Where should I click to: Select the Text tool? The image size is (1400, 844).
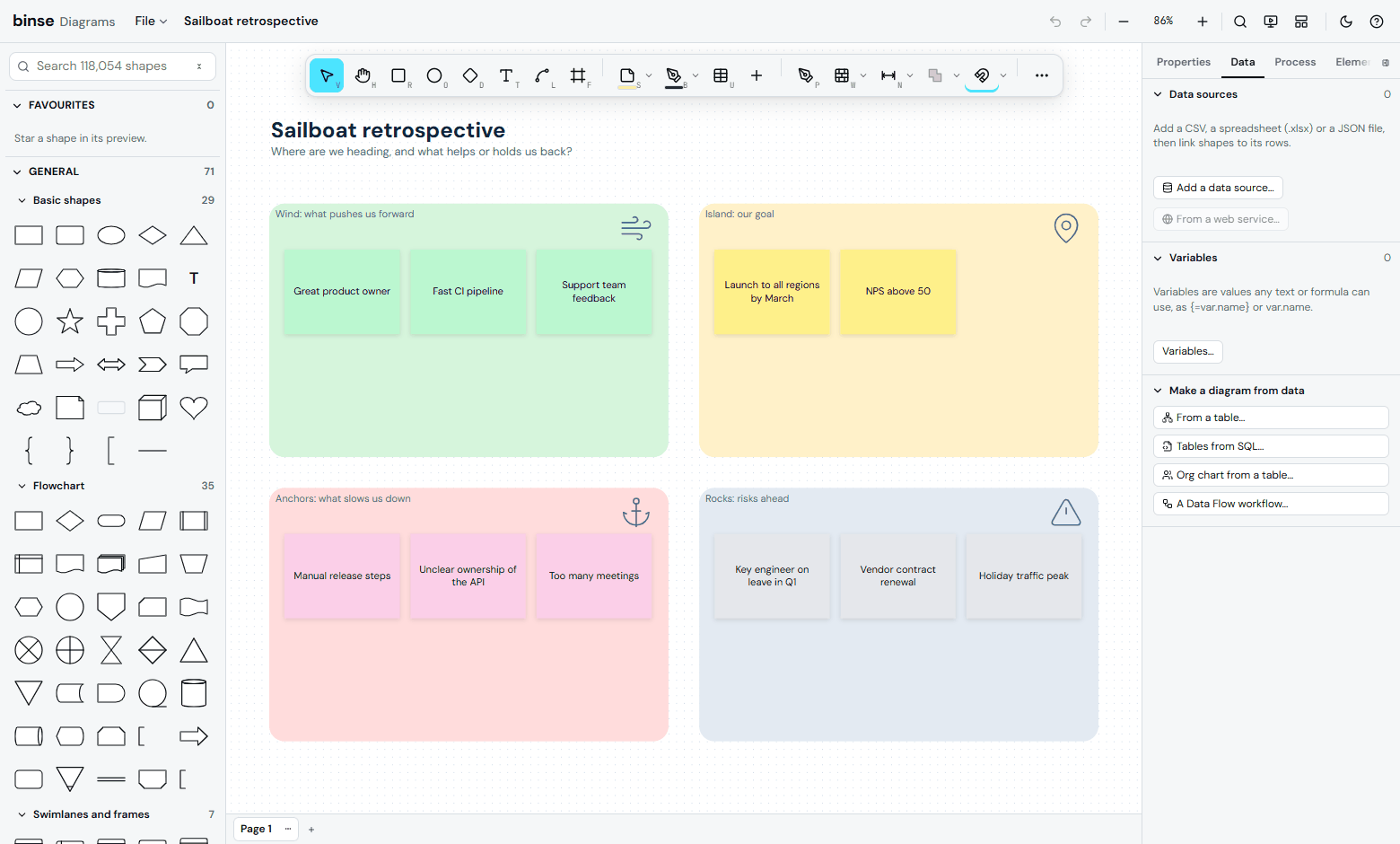point(506,75)
